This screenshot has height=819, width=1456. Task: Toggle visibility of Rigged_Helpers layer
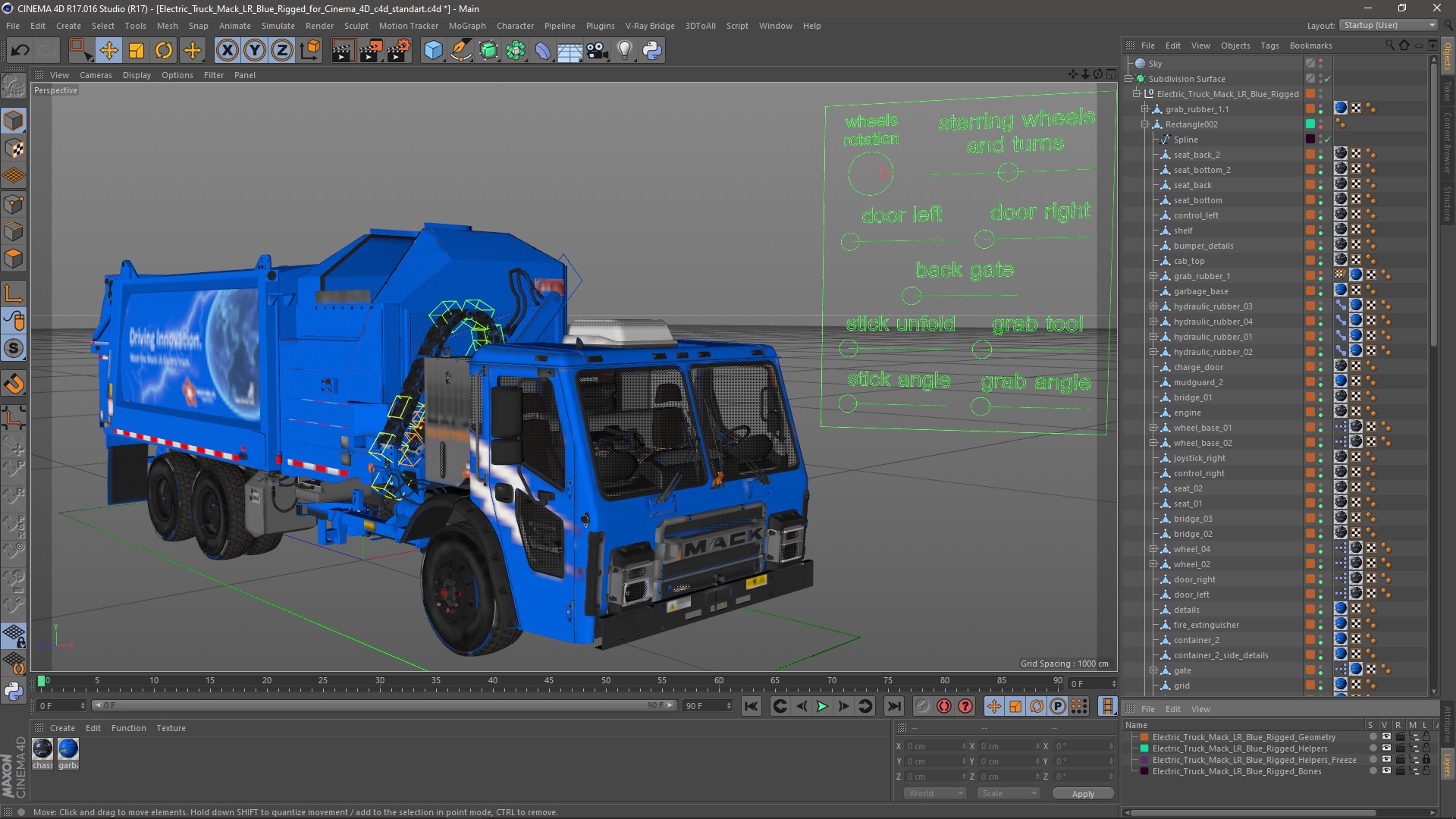click(x=1386, y=748)
